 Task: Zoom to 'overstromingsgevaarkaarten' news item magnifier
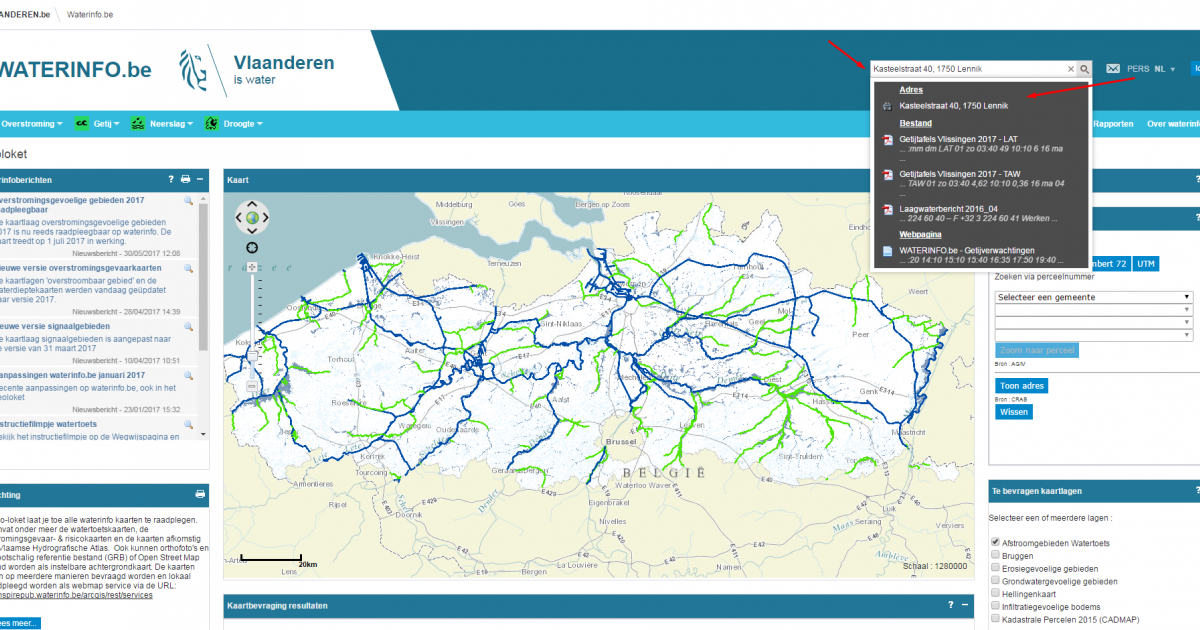tap(188, 269)
